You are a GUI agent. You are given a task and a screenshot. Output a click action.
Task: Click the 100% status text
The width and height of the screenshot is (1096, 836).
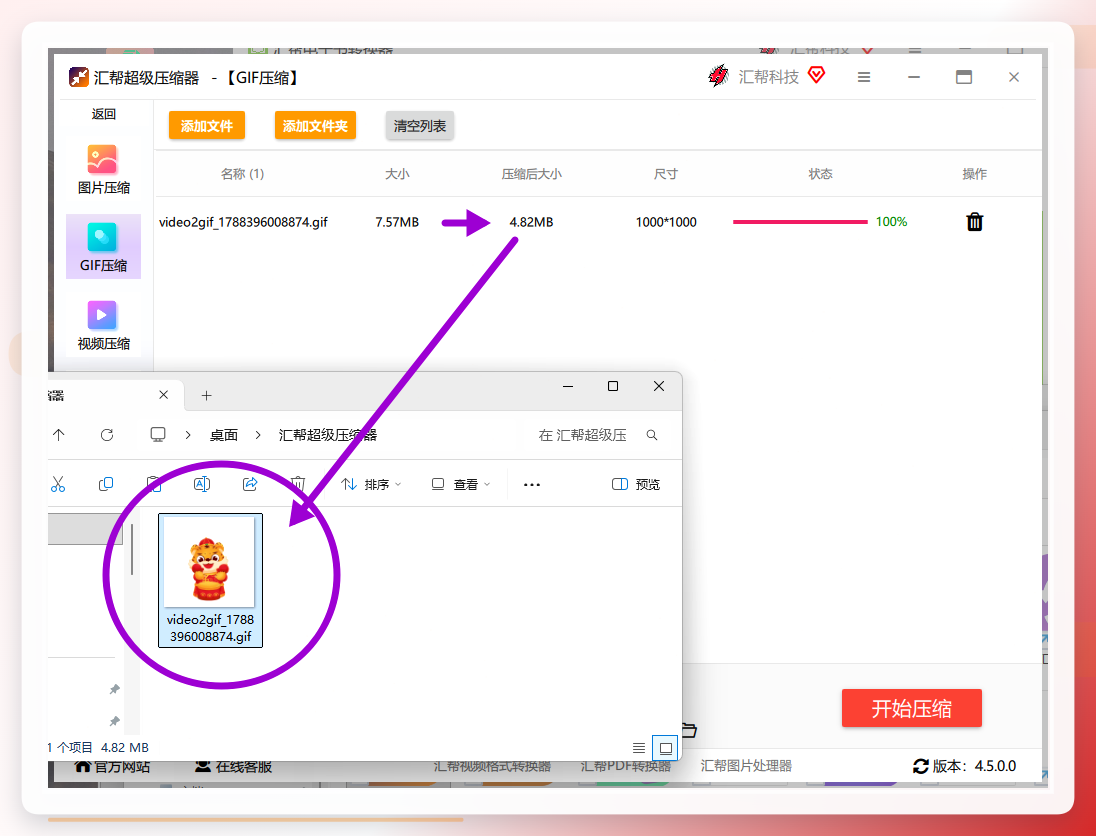click(x=891, y=222)
